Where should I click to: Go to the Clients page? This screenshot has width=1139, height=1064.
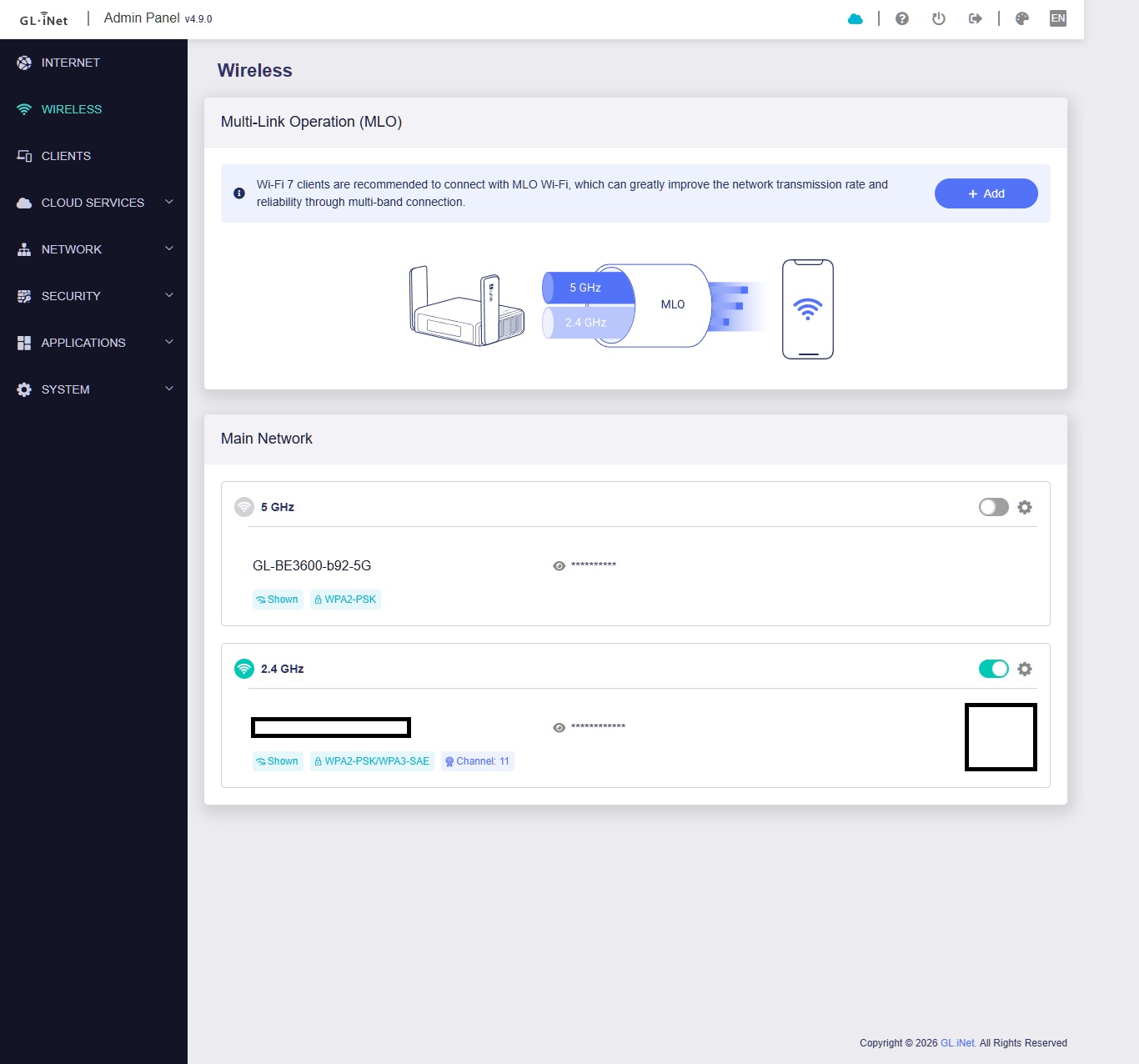(x=66, y=156)
